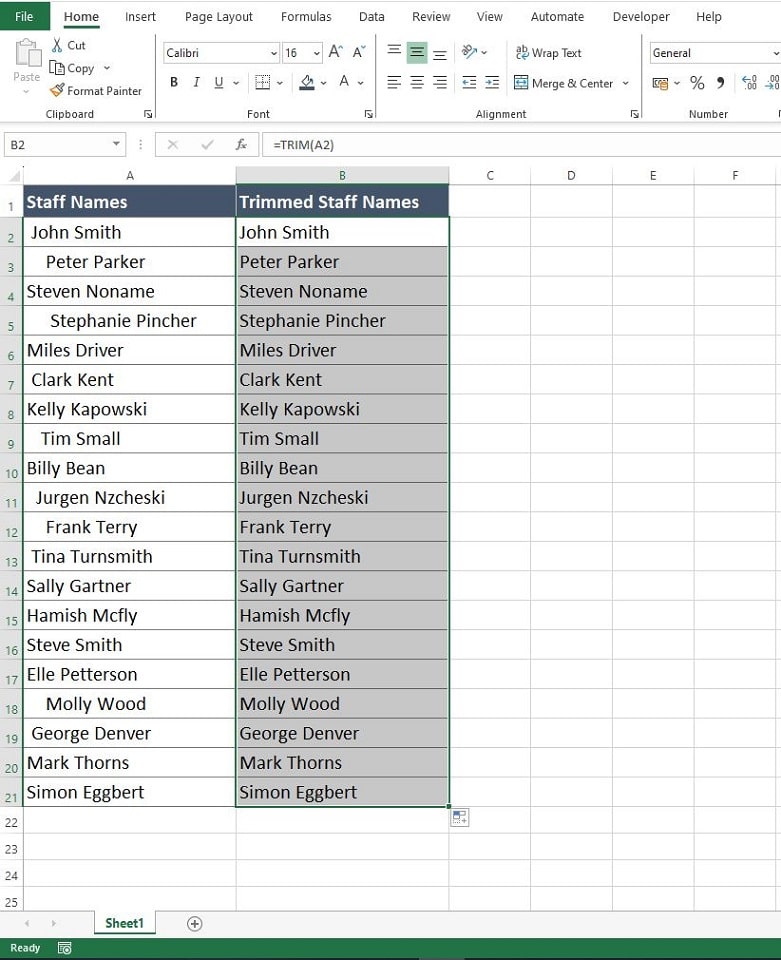781x960 pixels.
Task: Select row 22 header
Action: (11, 822)
